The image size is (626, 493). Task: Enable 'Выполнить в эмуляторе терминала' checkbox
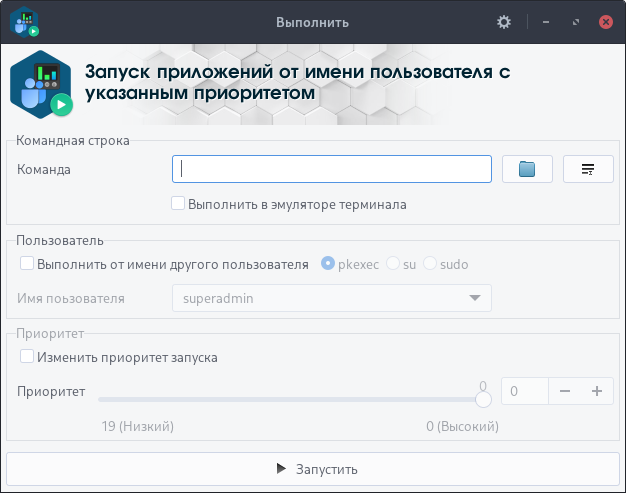pos(179,204)
